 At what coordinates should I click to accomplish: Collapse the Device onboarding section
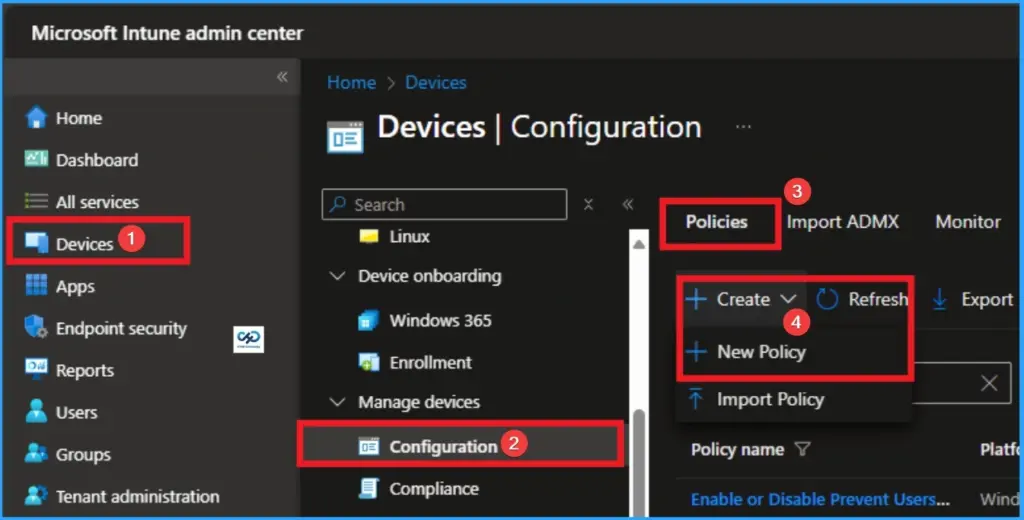click(x=338, y=276)
